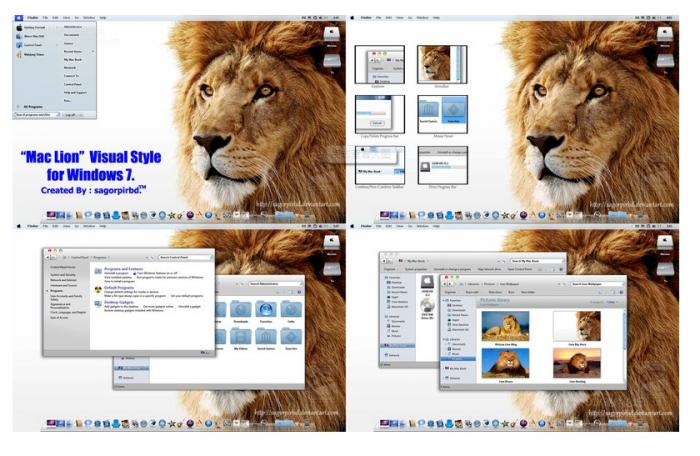The image size is (700, 456).
Task: Open the DVD drive icon in My Mac Book
Action: (x=427, y=306)
